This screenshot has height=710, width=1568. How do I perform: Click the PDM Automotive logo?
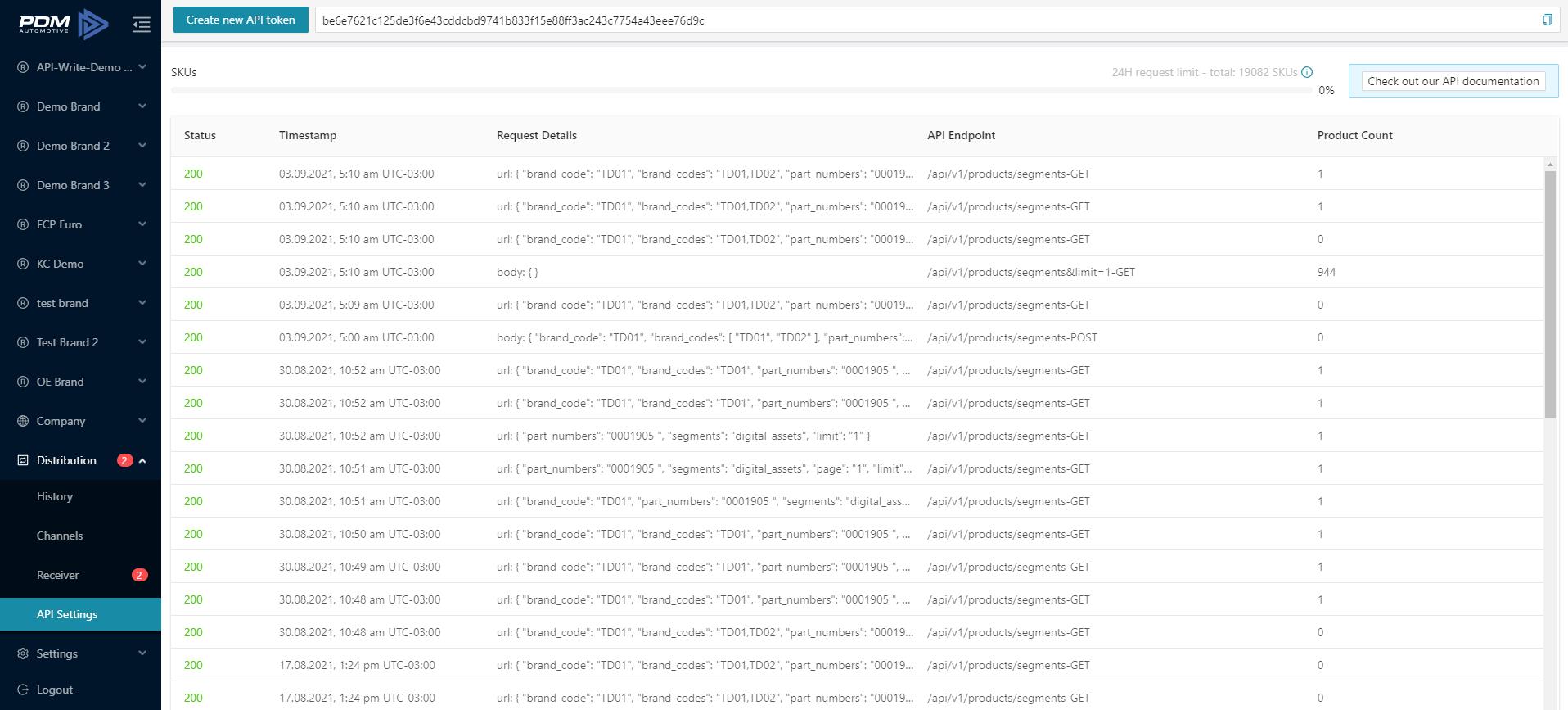pyautogui.click(x=64, y=25)
